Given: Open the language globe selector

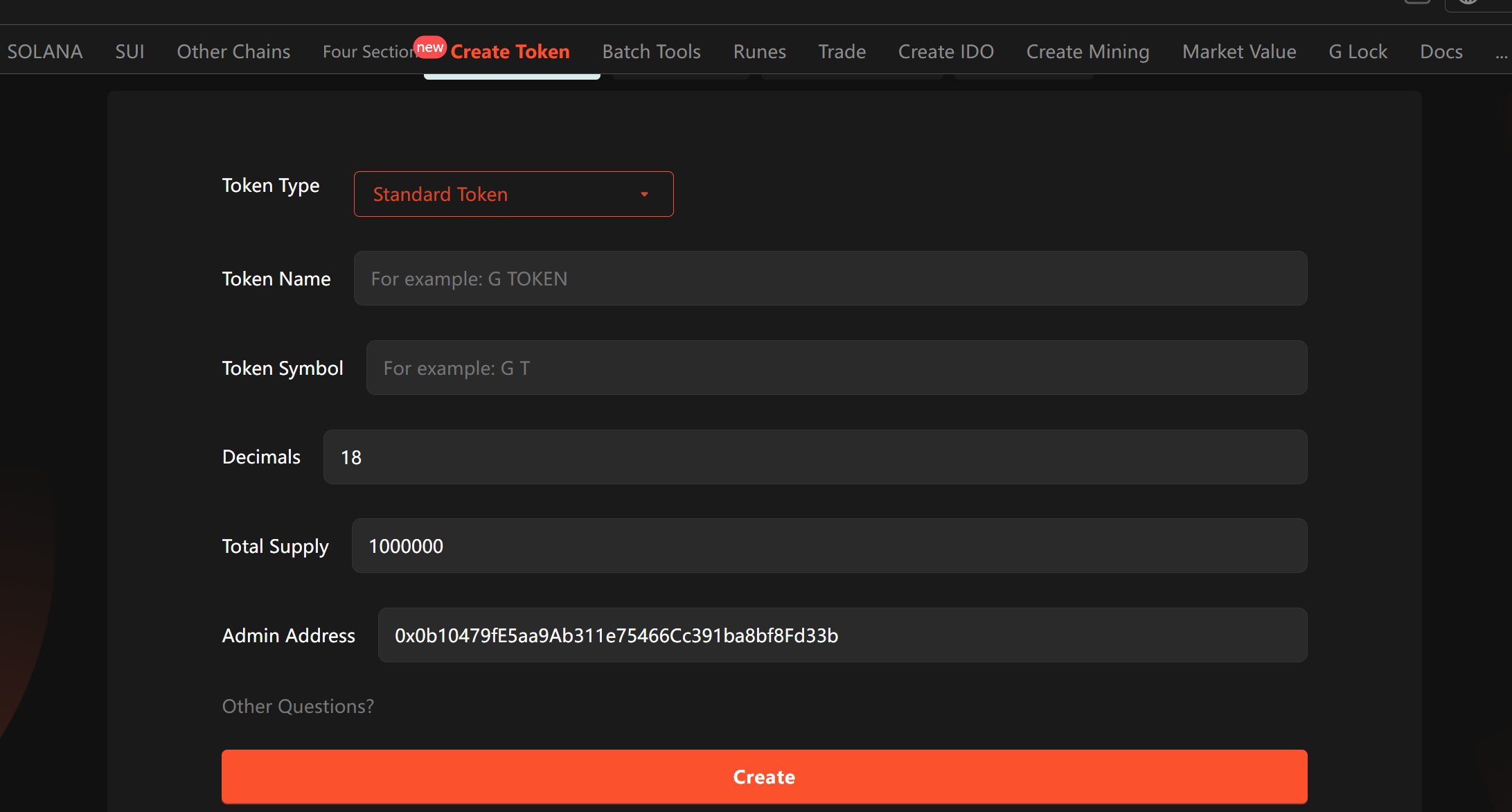Looking at the screenshot, I should click(1467, 4).
